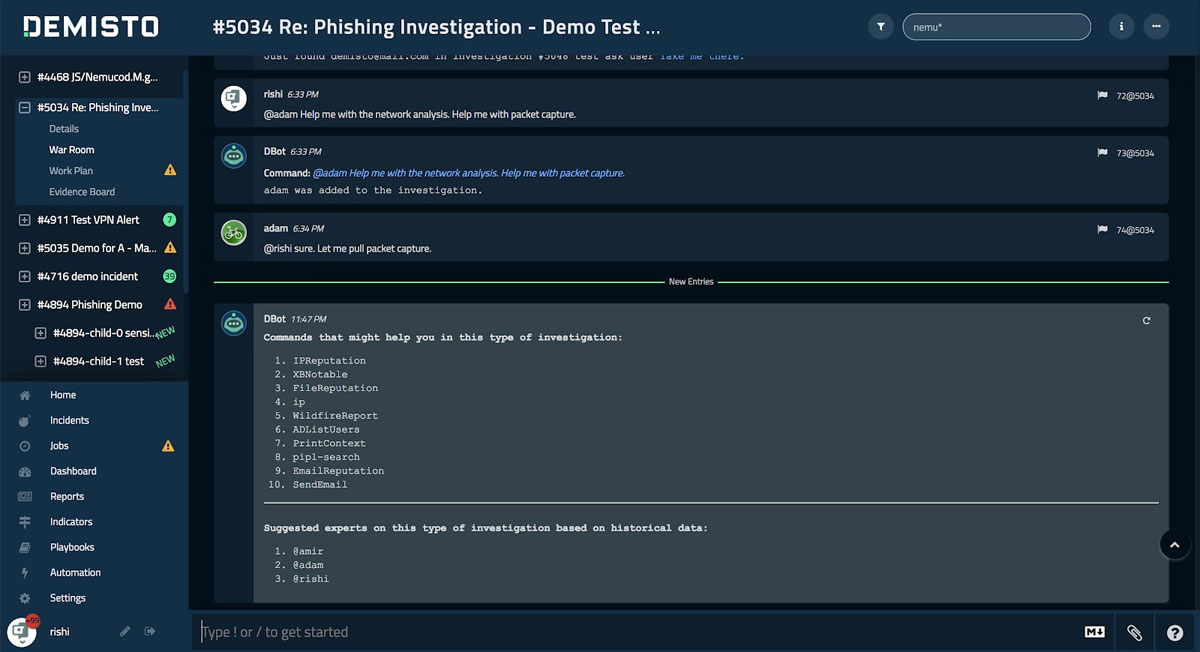Click ADListUsers in command list
Viewport: 1200px width, 652px height.
point(326,430)
